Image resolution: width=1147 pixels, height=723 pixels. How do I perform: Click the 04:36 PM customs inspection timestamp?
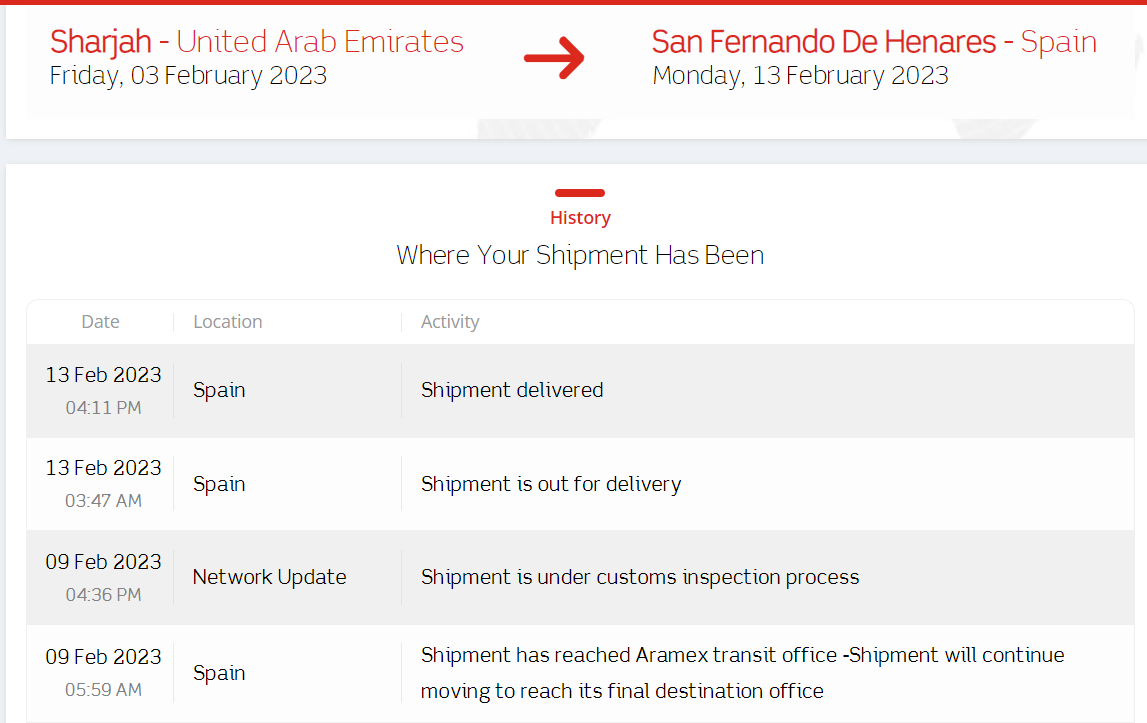click(103, 595)
